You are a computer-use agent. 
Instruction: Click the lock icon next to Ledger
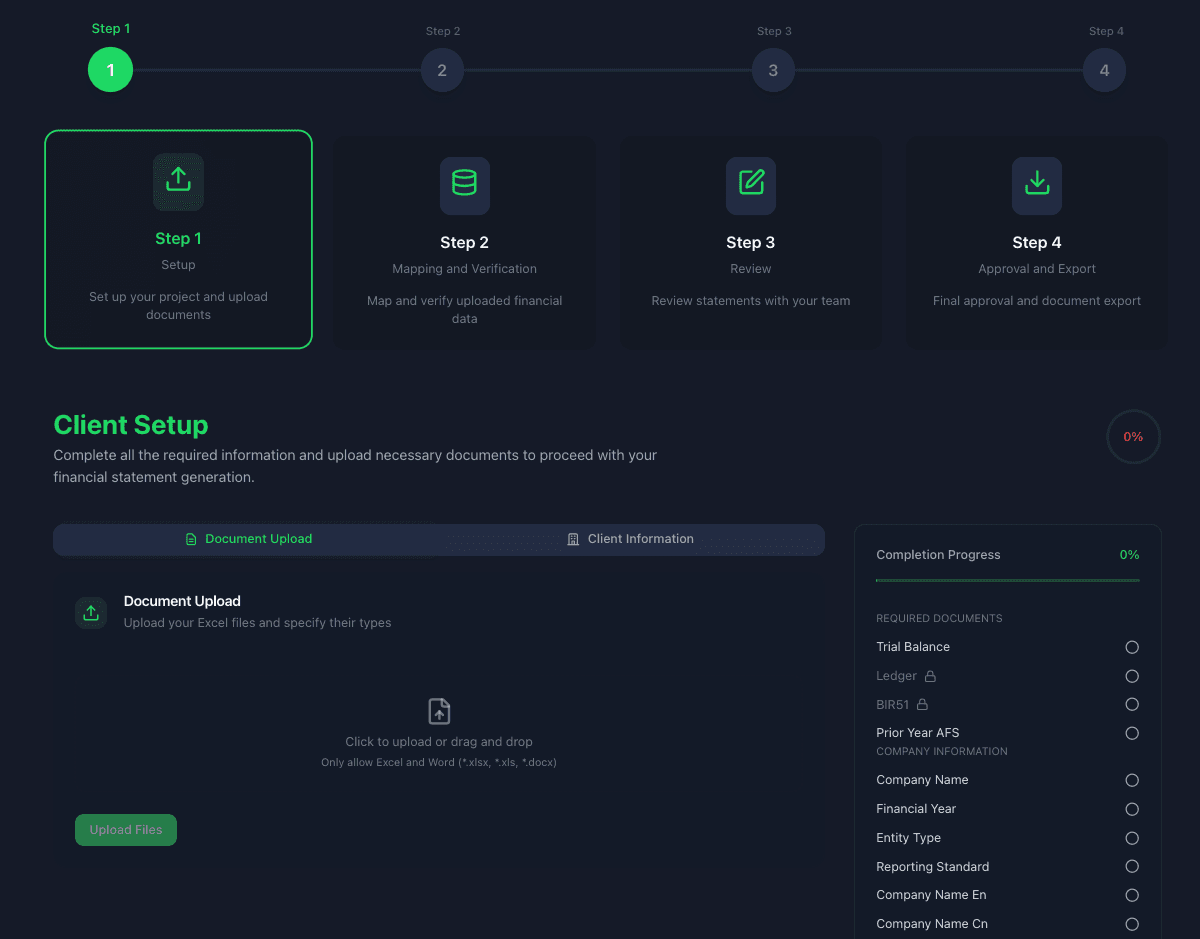(930, 676)
